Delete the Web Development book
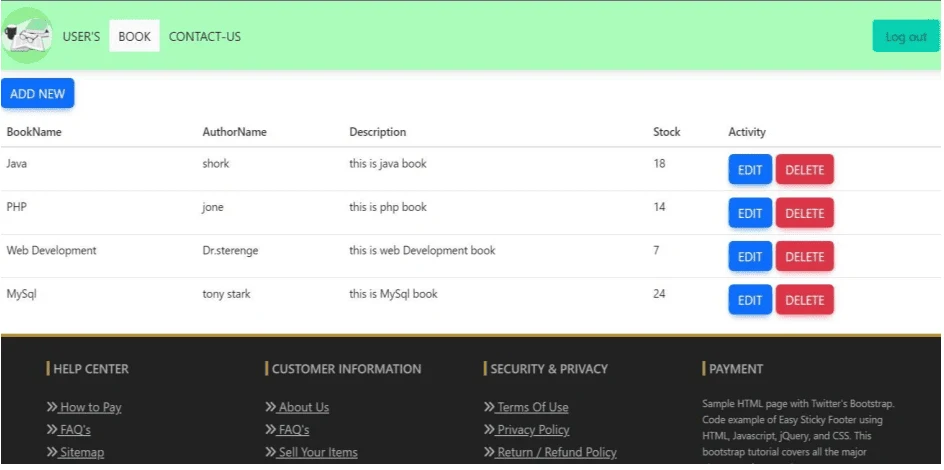Image resolution: width=944 pixels, height=470 pixels. (x=804, y=257)
